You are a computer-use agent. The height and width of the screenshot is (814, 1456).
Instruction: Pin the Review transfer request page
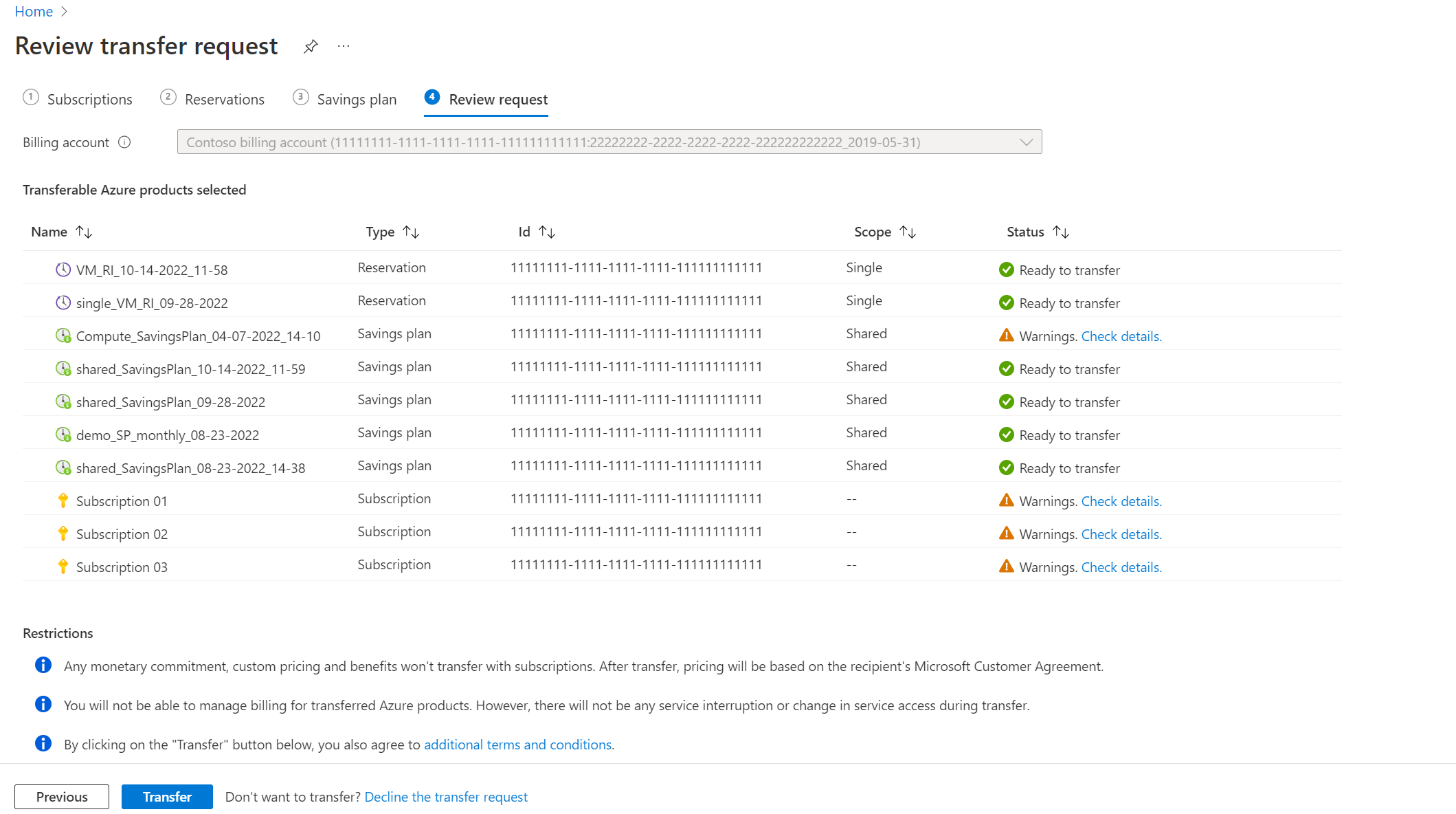(x=311, y=46)
